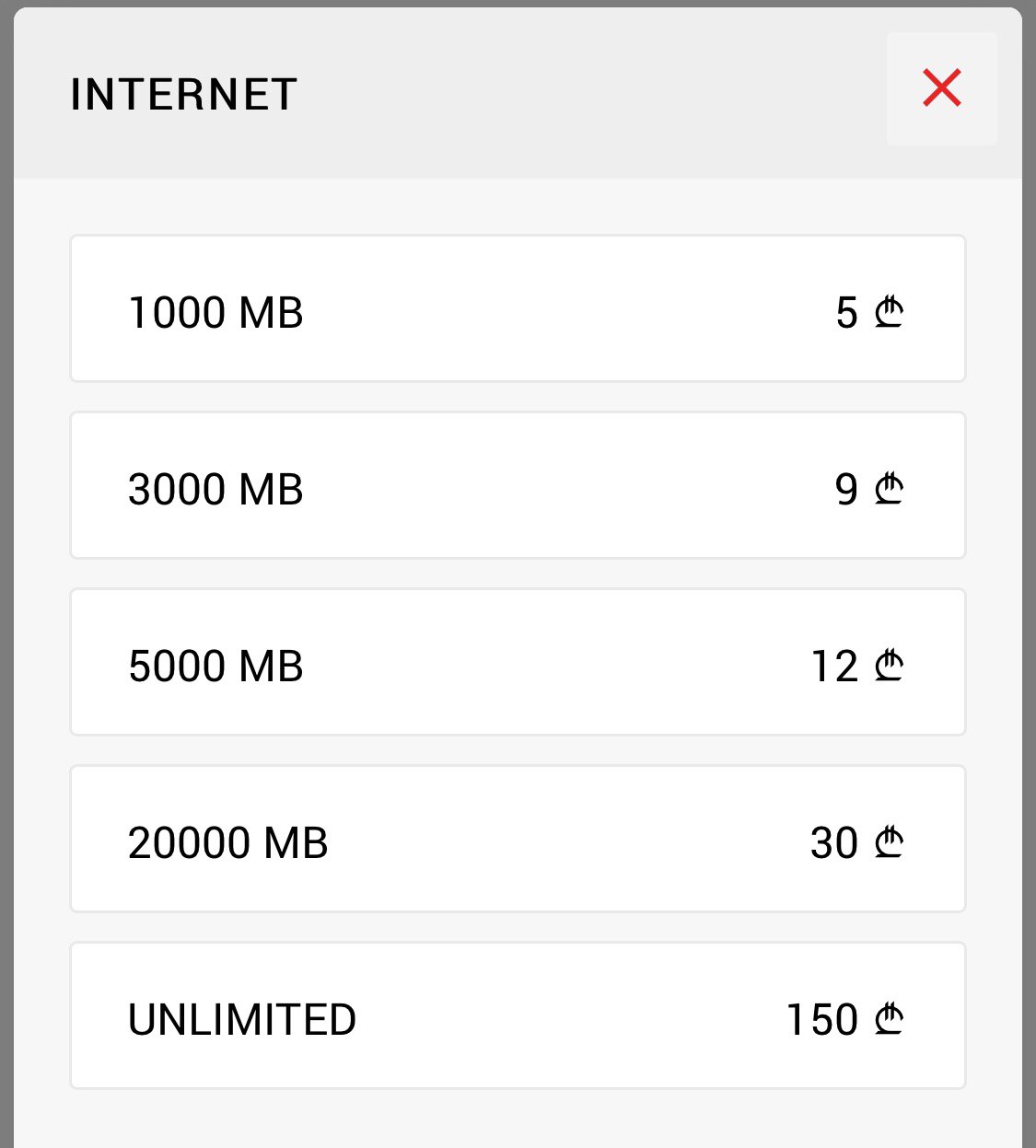
Task: Tap the lari icon next to 12
Action: coord(889,665)
